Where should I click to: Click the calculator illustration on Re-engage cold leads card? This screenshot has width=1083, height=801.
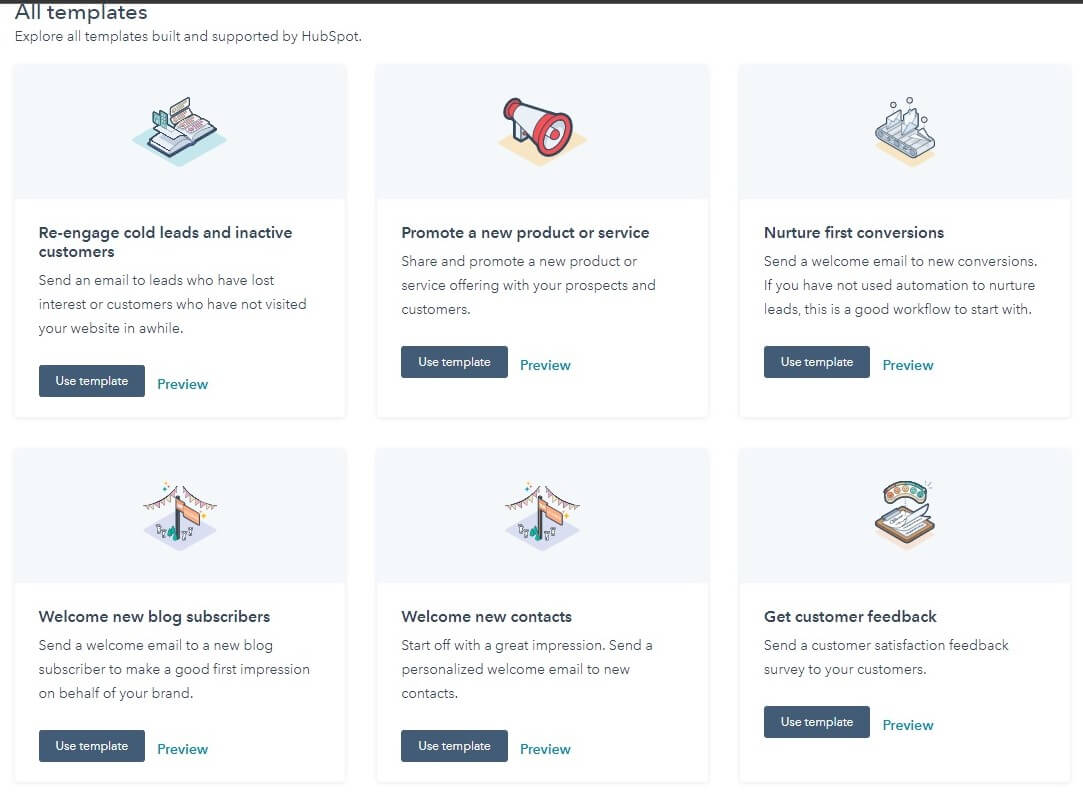(179, 129)
